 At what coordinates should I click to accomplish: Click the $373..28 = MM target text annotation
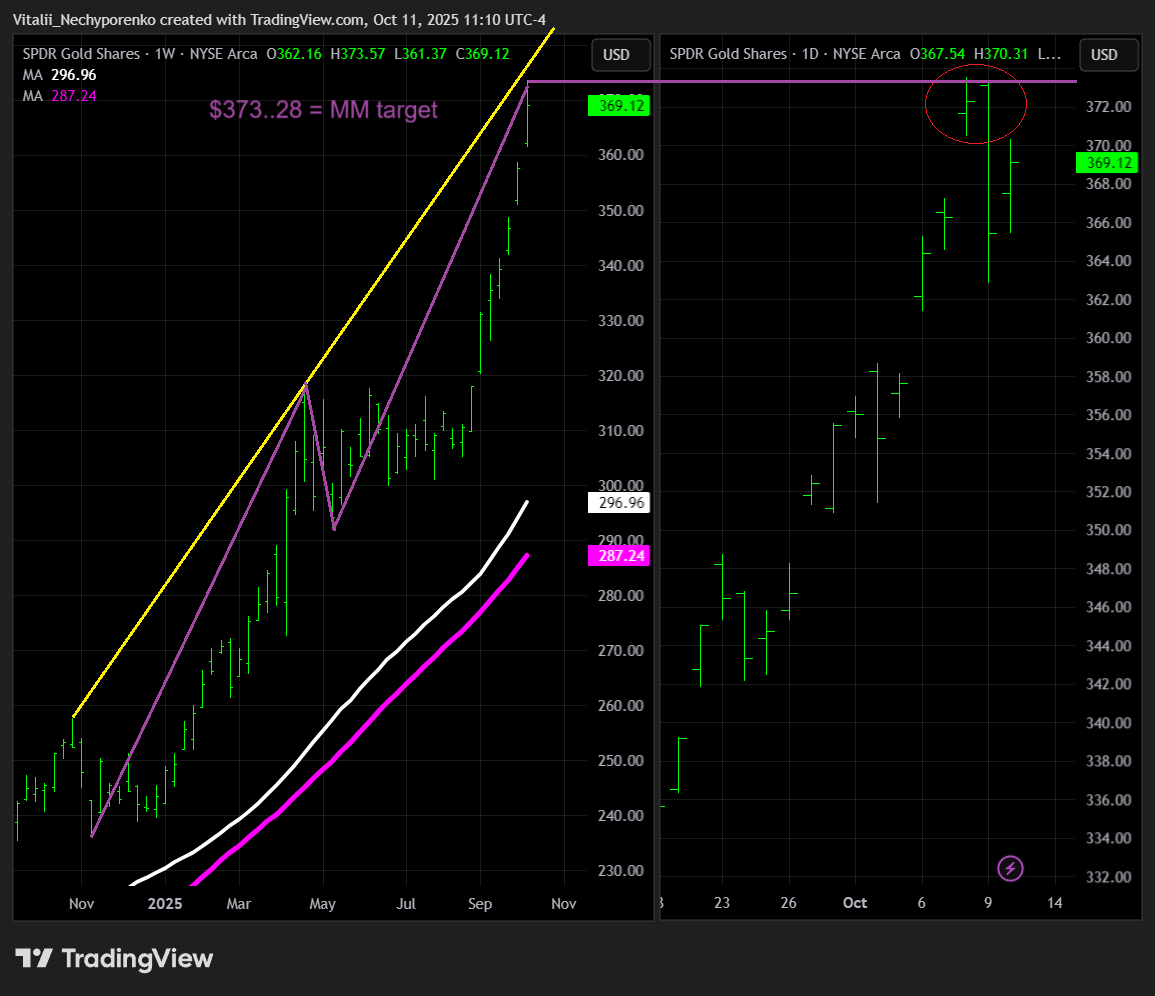click(x=323, y=109)
